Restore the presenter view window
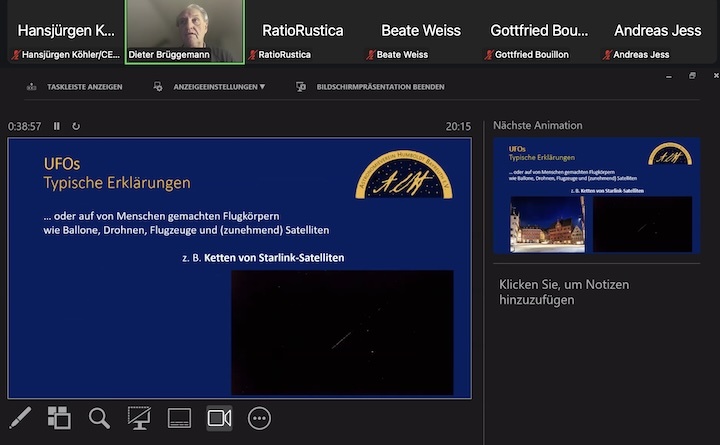The image size is (720, 445). (692, 76)
